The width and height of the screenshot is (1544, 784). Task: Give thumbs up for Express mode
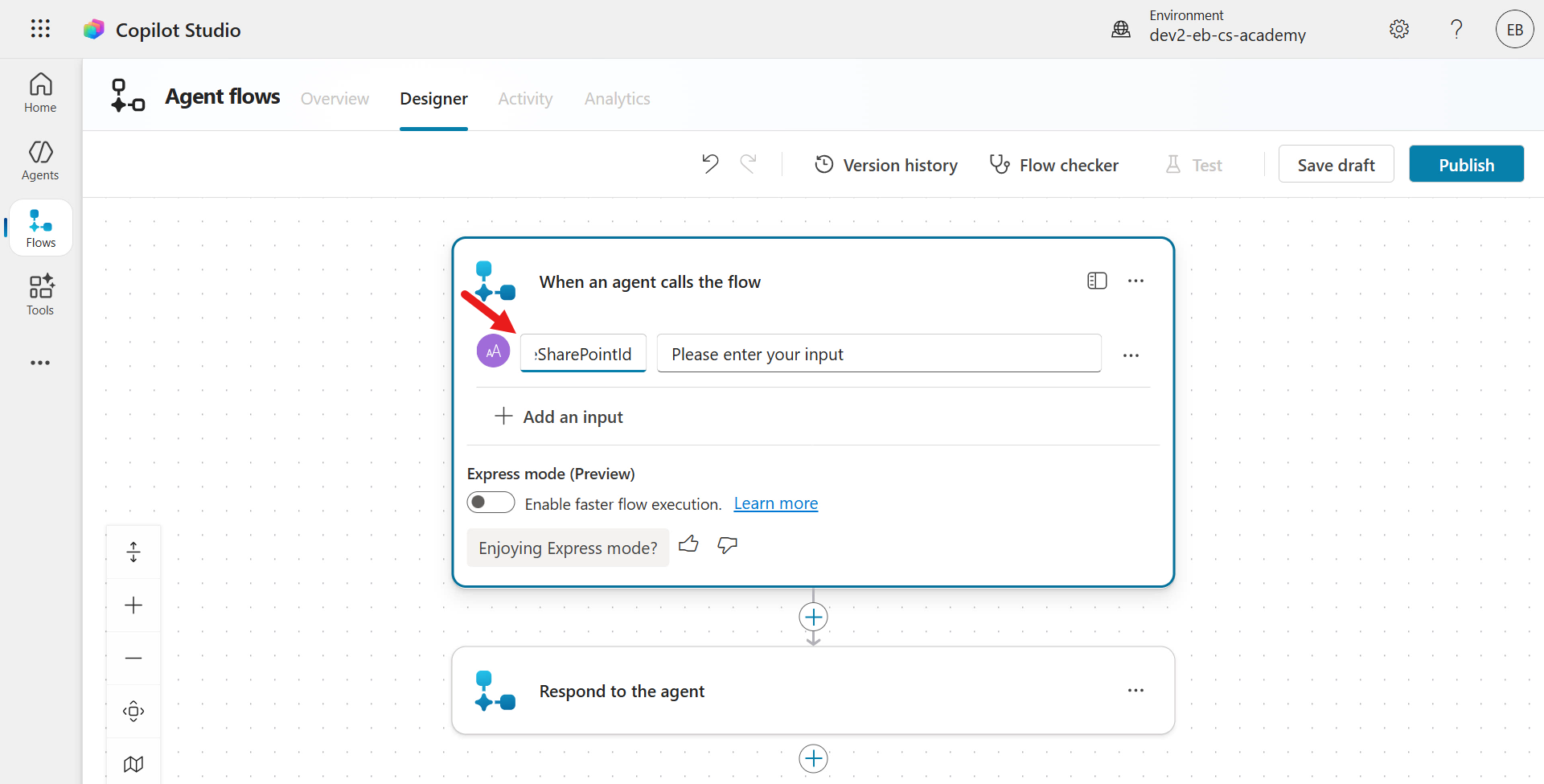coord(688,545)
